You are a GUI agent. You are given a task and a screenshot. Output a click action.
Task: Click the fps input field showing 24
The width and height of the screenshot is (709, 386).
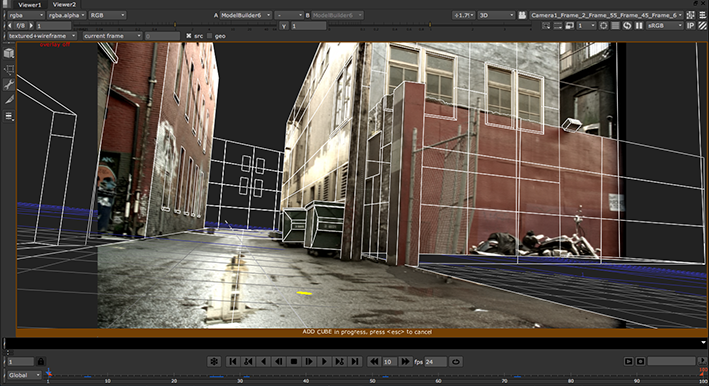pyautogui.click(x=435, y=362)
